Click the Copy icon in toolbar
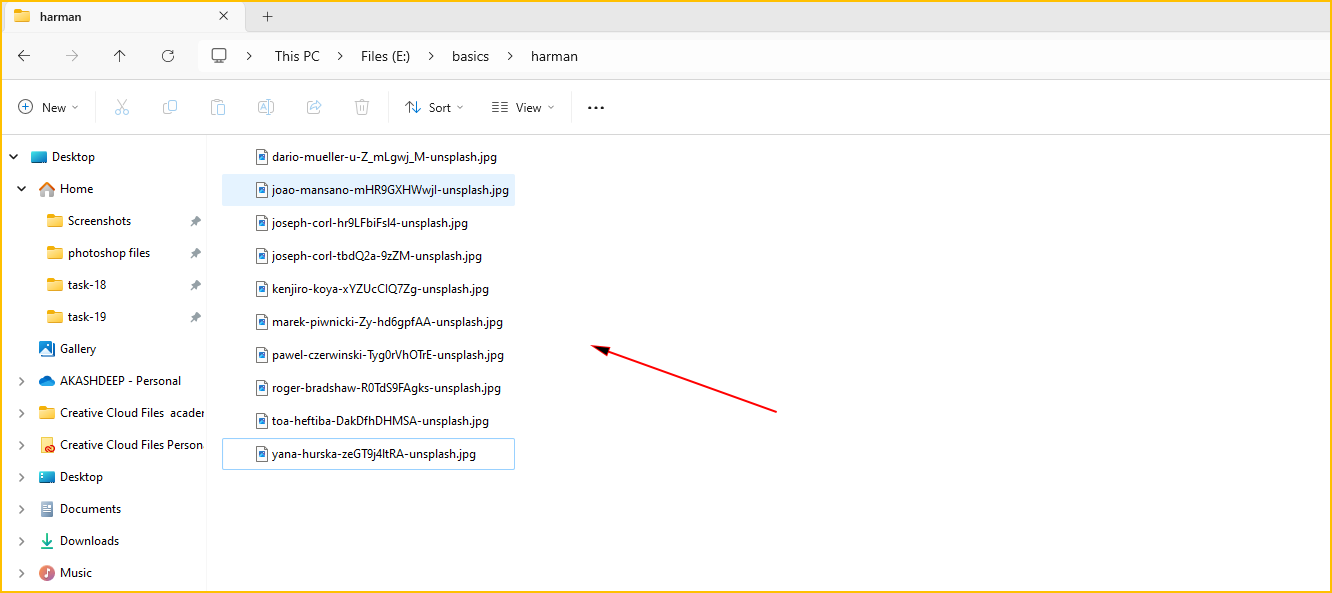1332x593 pixels. (x=170, y=107)
